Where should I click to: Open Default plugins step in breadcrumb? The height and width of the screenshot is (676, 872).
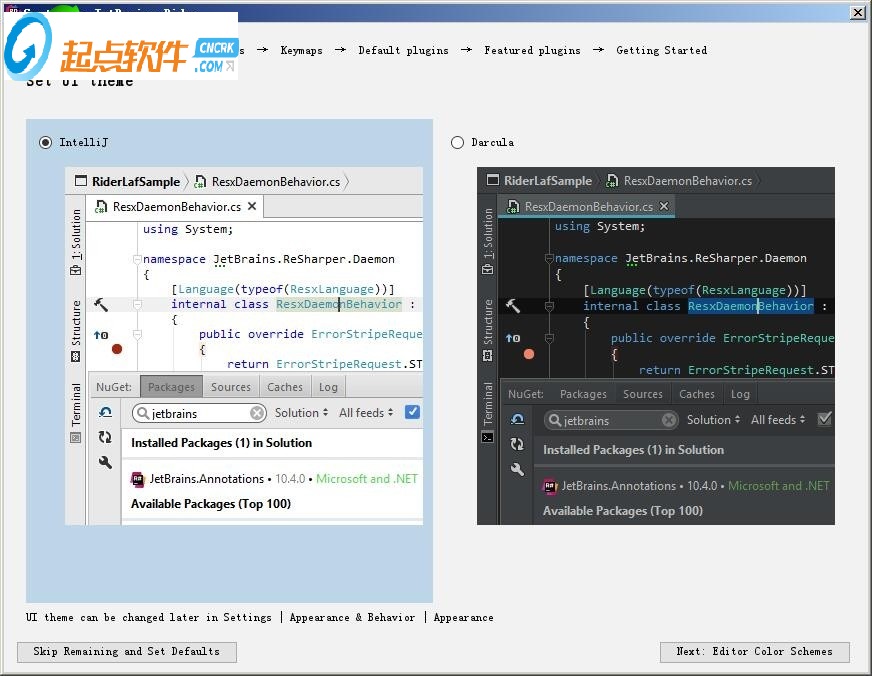point(403,50)
